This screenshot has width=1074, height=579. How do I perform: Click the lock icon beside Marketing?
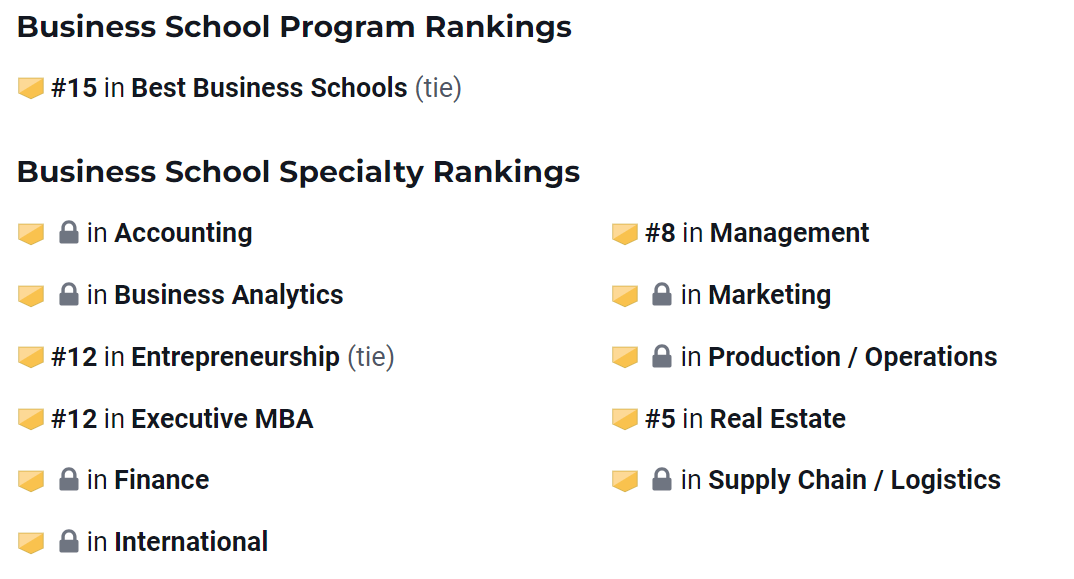point(661,295)
